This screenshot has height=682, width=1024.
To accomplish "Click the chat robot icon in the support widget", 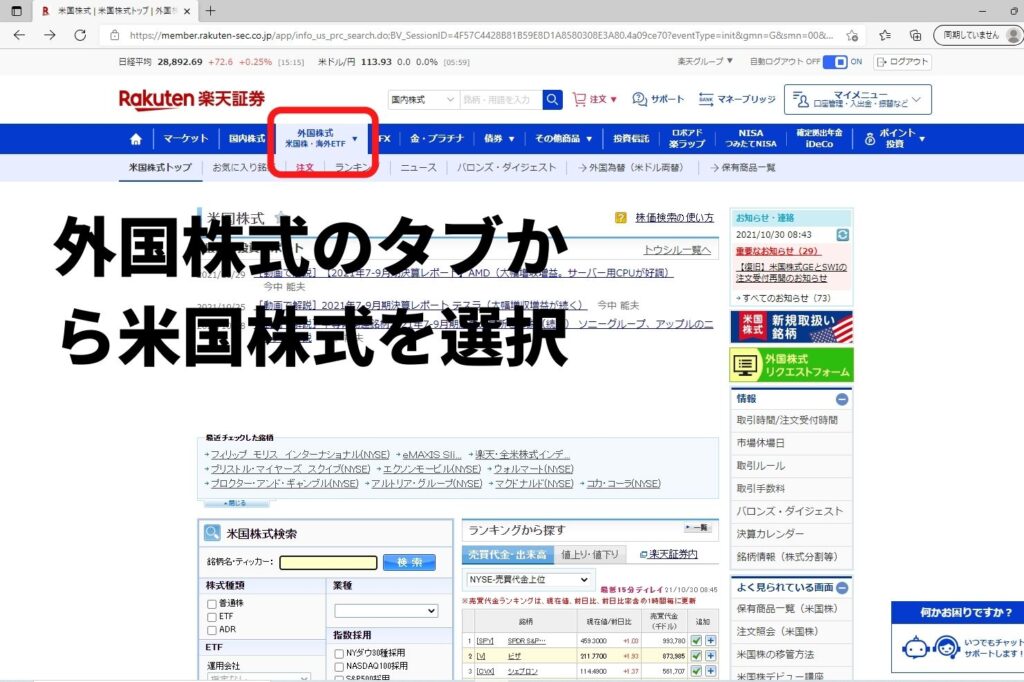I will pos(916,648).
